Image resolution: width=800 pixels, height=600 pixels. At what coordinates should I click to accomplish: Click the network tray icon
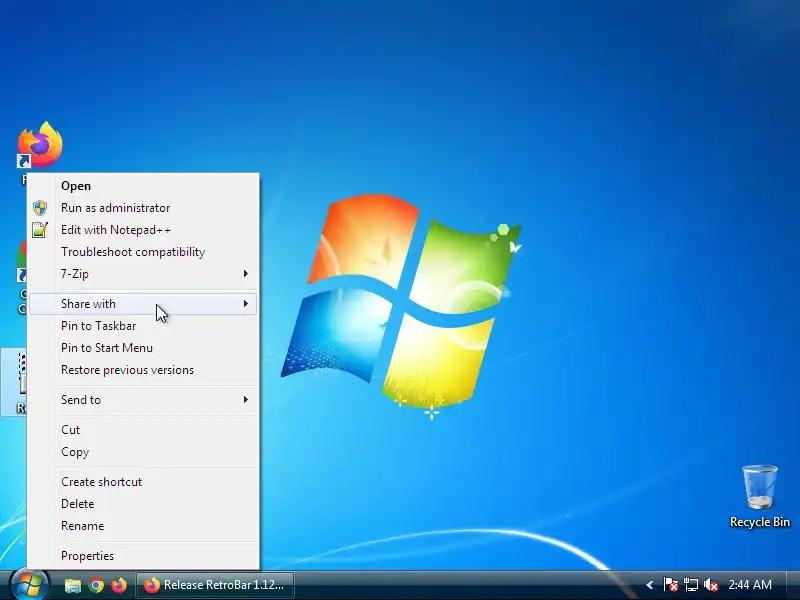691,585
